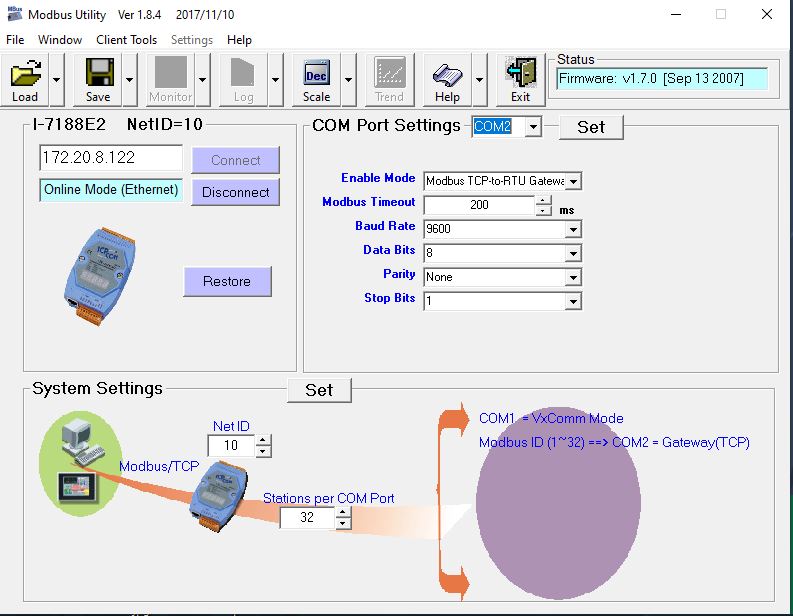The image size is (793, 616).
Task: Click the Log document icon
Action: pos(243,72)
